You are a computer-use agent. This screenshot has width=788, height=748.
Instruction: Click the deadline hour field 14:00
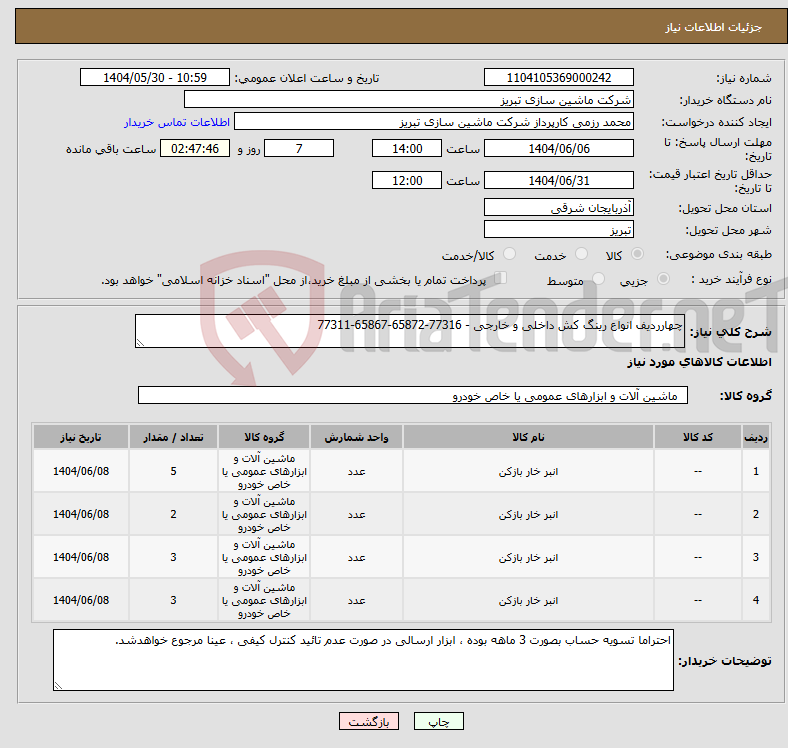tap(407, 148)
